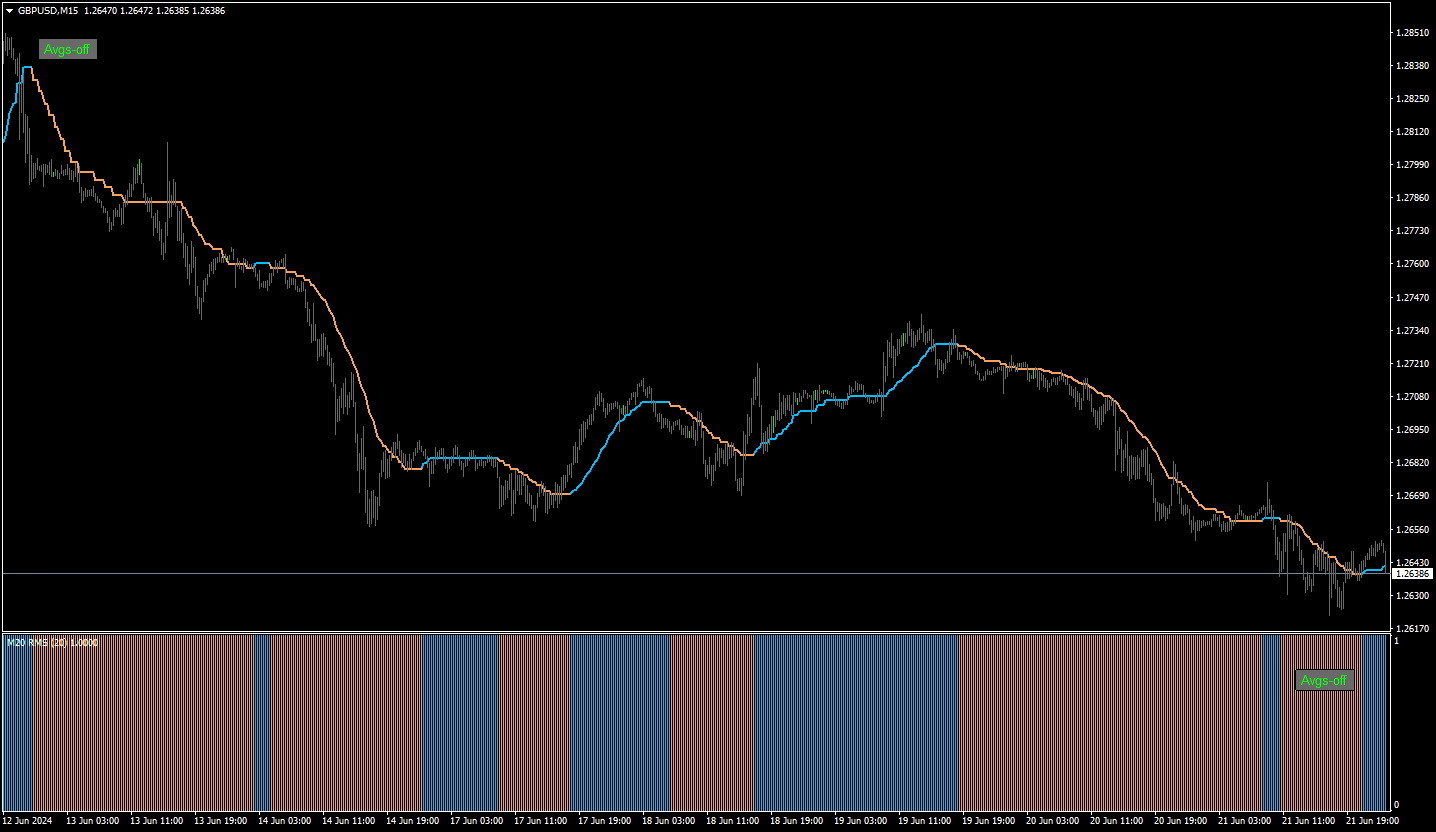Select the 1.27080 price scale label

tap(1411, 396)
